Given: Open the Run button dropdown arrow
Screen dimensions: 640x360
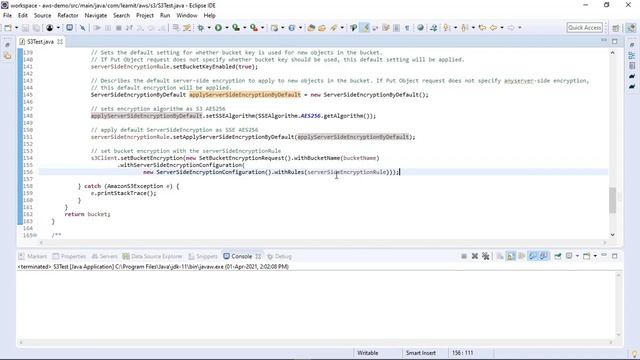Looking at the screenshot, I should [x=227, y=28].
